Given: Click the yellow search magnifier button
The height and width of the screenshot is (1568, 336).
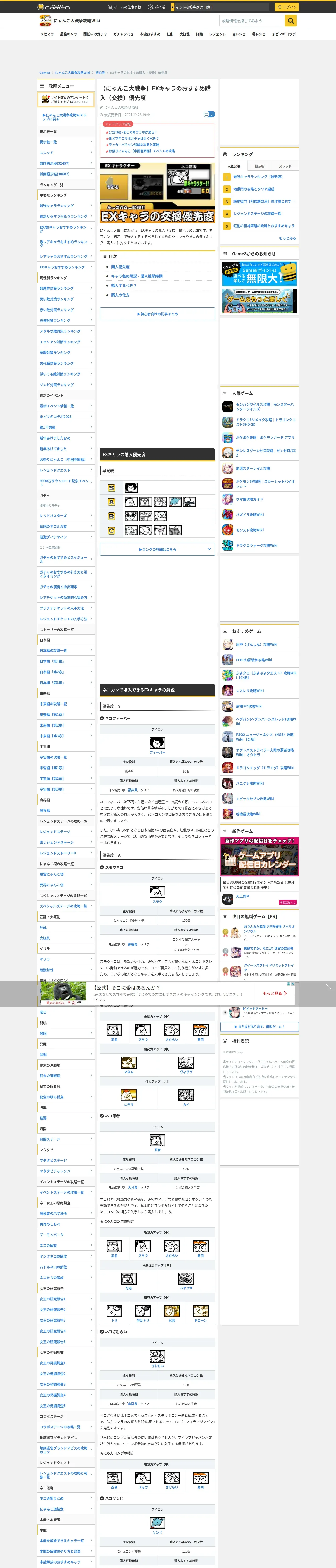Looking at the screenshot, I should coord(291,21).
